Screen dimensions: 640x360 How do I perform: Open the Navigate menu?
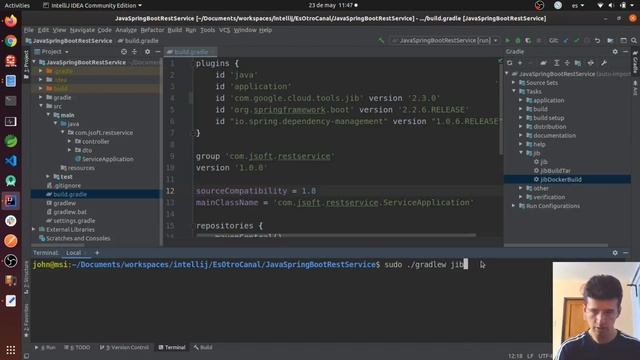click(82, 30)
